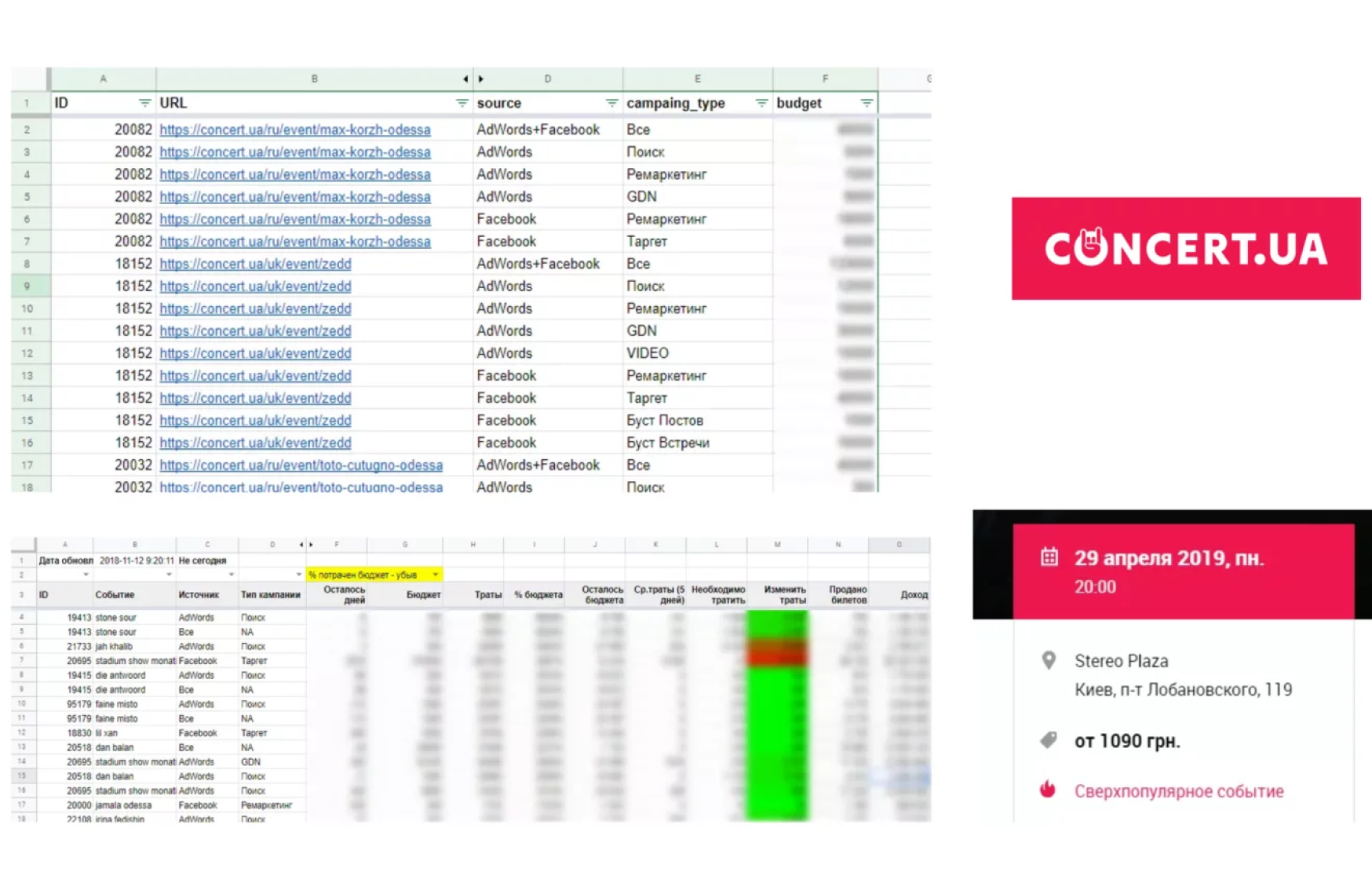
Task: Open max-korzh-odessa link in Facebook Таргет row
Action: pyautogui.click(x=295, y=241)
